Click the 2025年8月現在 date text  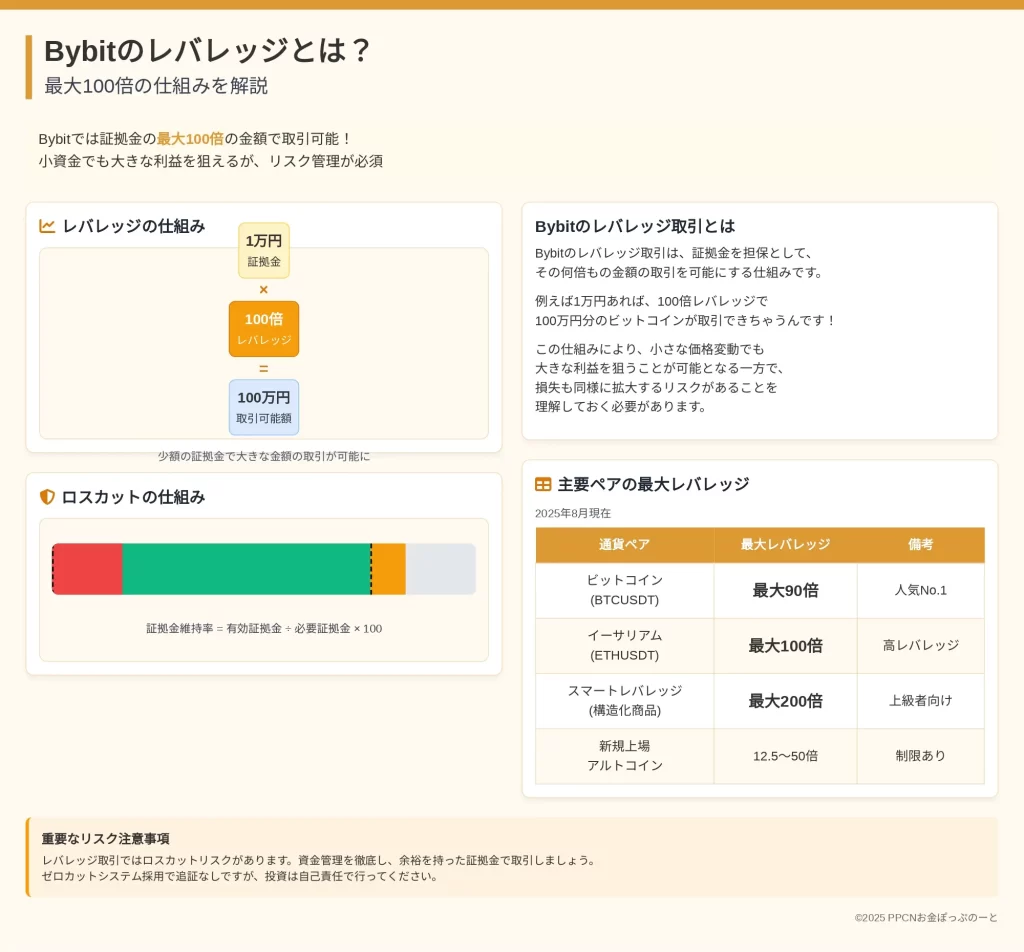(x=573, y=513)
